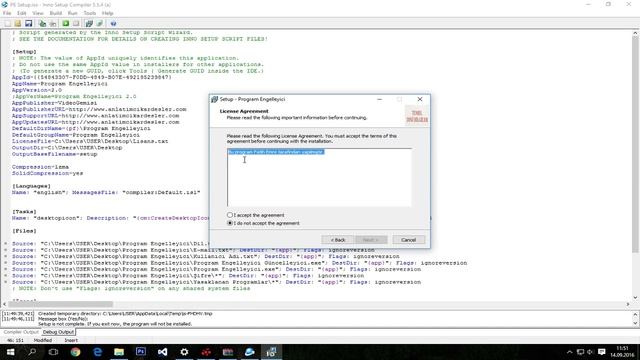Click the output panel scroll-down arrow
The image size is (640, 360).
click(x=636, y=323)
